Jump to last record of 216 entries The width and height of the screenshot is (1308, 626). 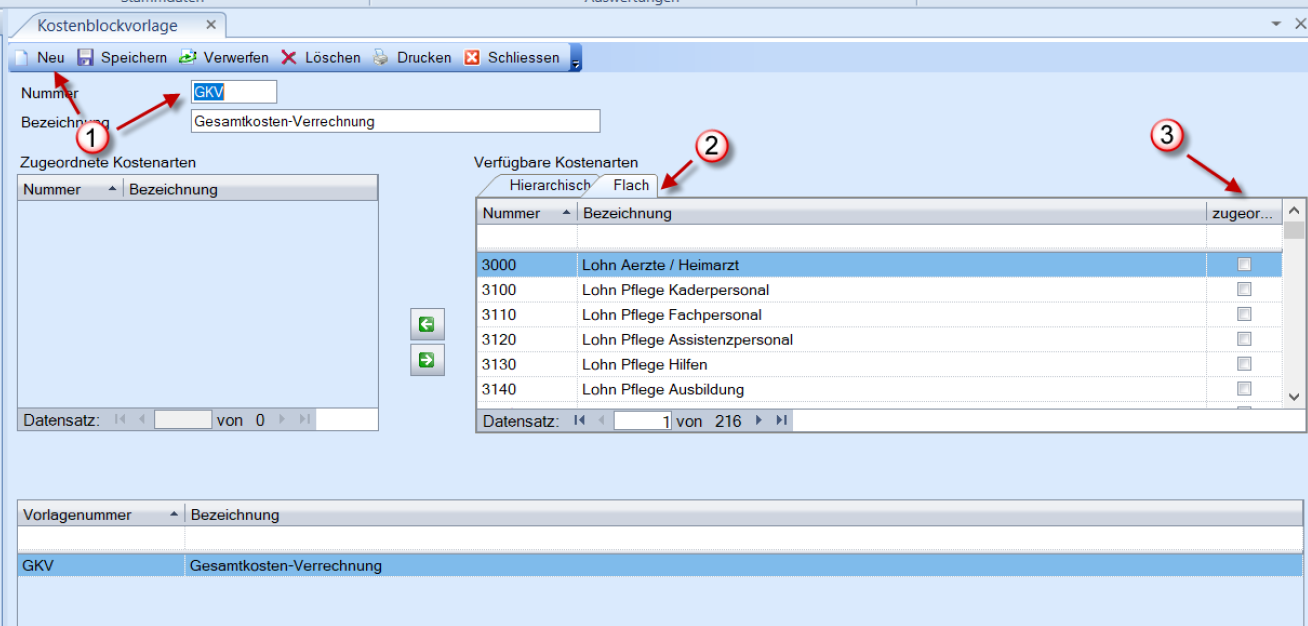[782, 421]
